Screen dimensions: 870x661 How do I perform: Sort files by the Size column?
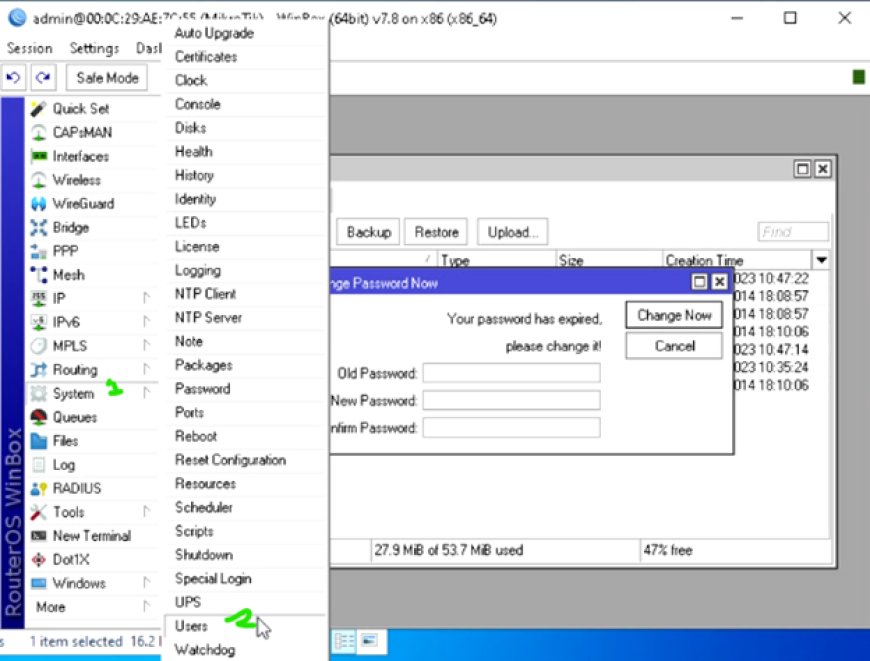coord(609,260)
